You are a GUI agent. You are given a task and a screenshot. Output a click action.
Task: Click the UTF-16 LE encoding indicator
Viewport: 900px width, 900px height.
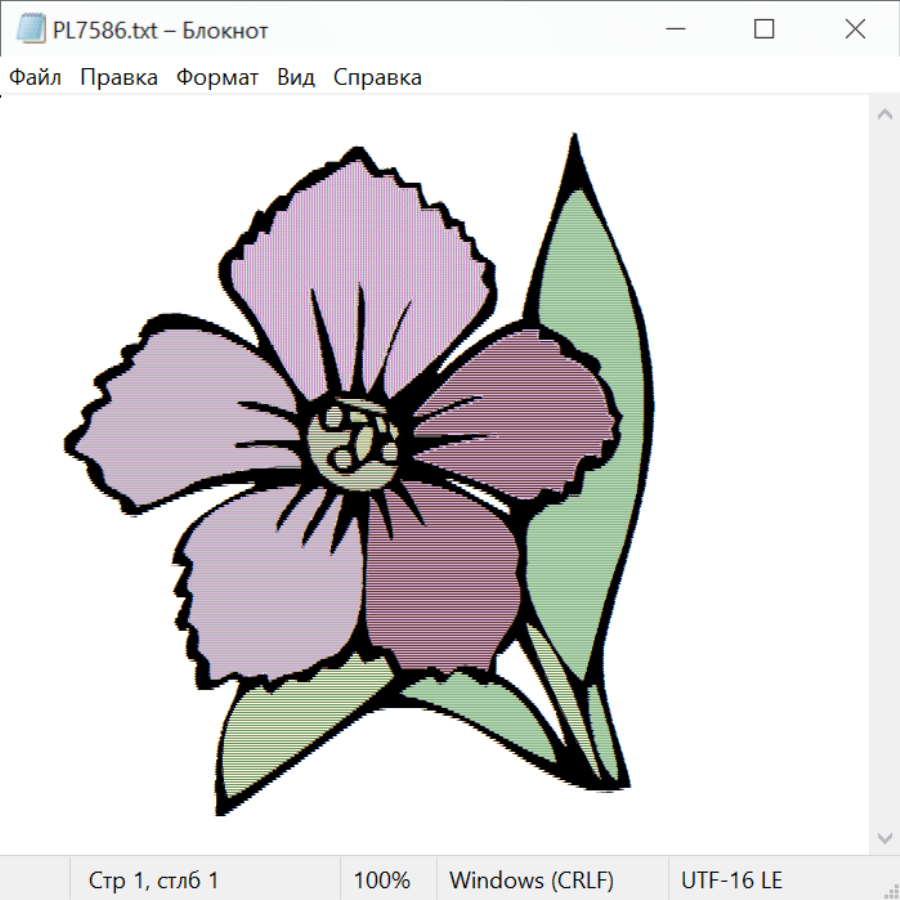click(x=731, y=881)
